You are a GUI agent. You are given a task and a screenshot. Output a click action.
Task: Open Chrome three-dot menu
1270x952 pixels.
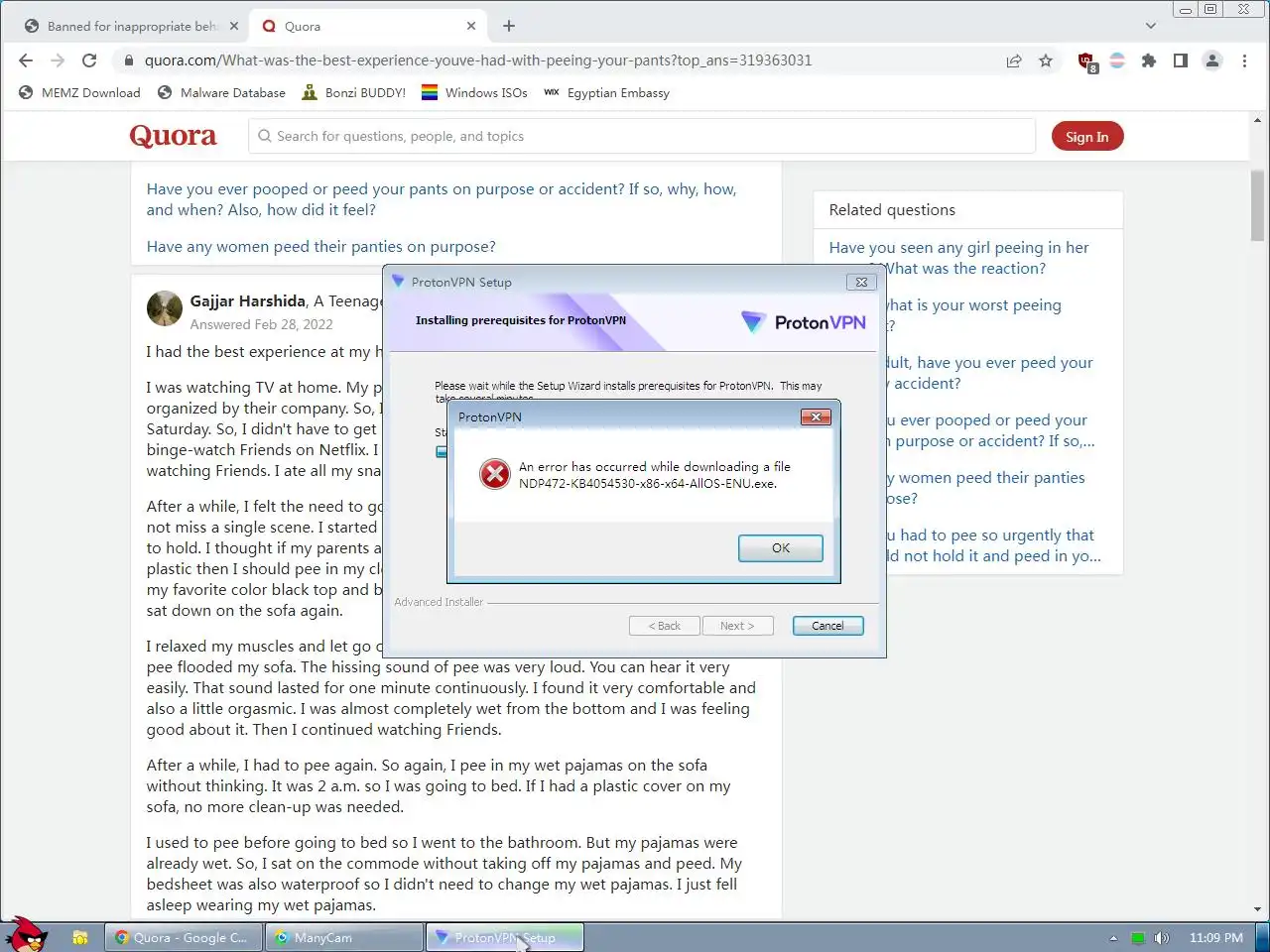[1244, 60]
